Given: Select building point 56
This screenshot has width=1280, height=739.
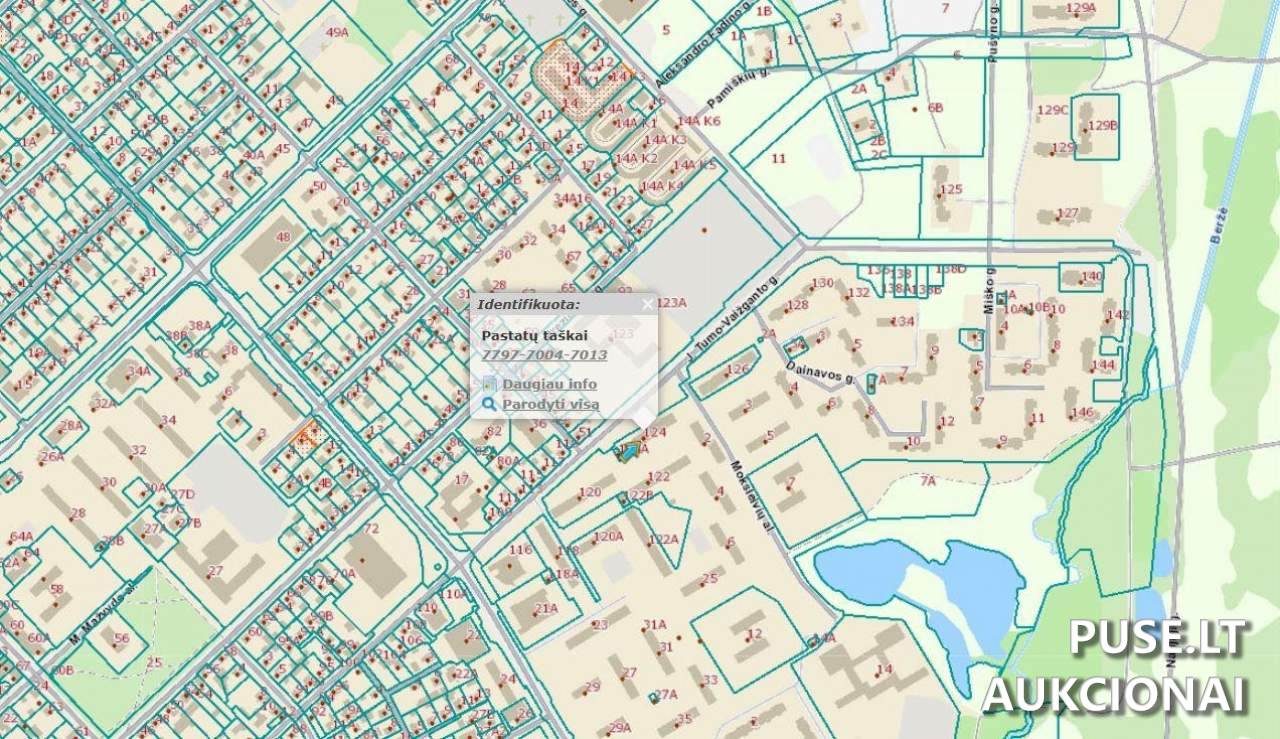Looking at the screenshot, I should pos(121,638).
